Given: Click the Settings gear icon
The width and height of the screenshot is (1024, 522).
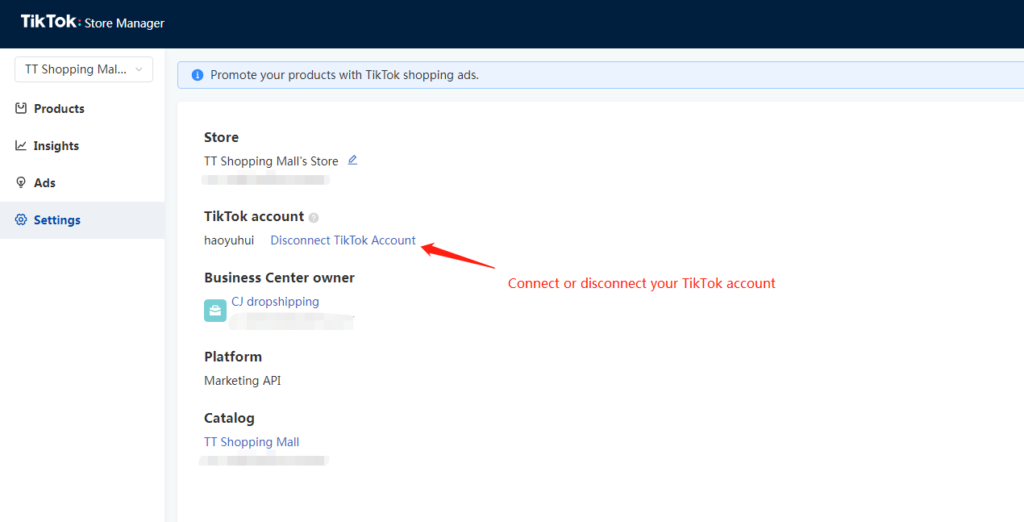Looking at the screenshot, I should [21, 220].
